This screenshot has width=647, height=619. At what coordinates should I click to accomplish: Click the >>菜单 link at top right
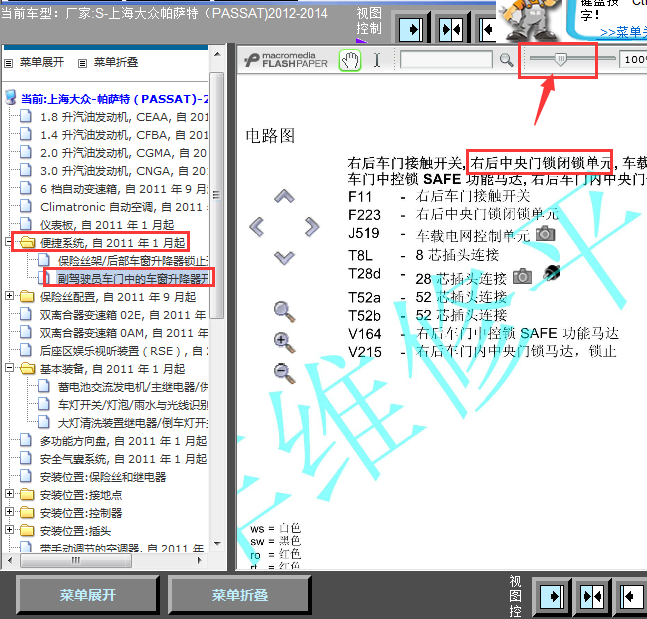point(623,32)
